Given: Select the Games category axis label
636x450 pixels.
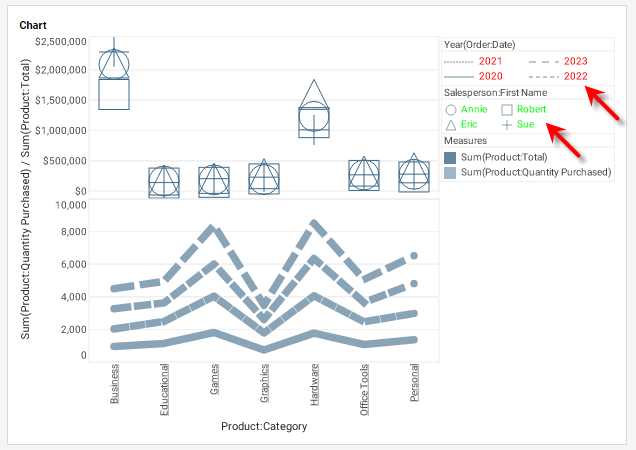Looking at the screenshot, I should coord(214,381).
